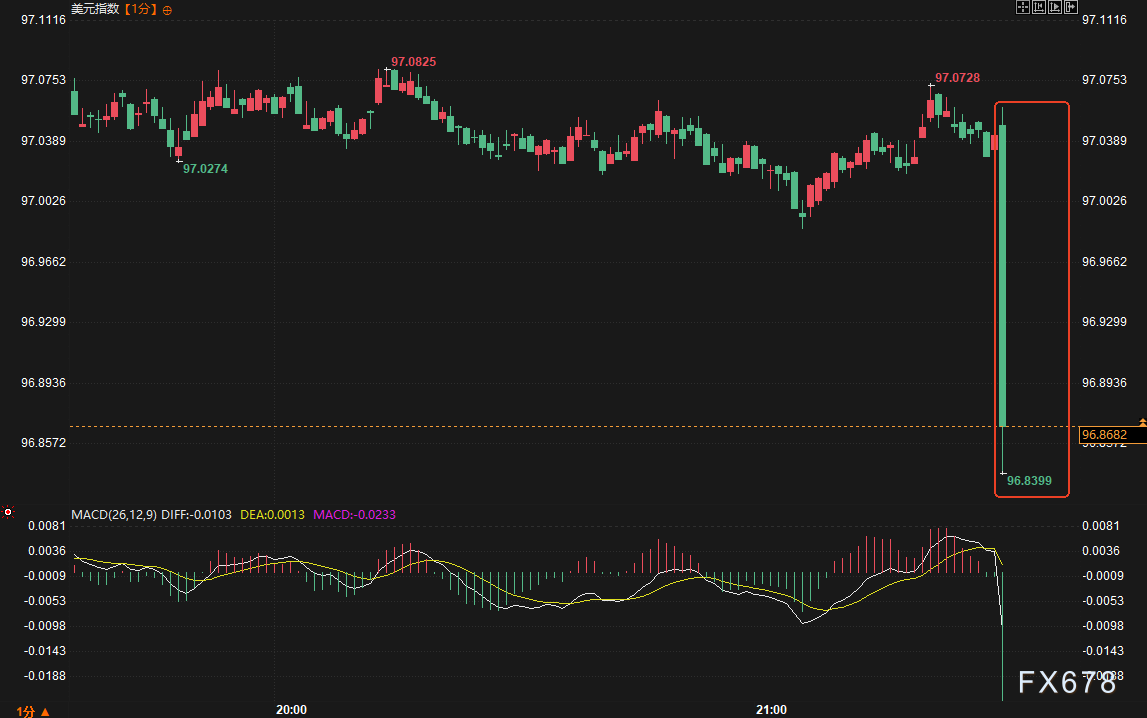Click the orange up arrow on right price axis
1147x718 pixels.
tap(1140, 422)
